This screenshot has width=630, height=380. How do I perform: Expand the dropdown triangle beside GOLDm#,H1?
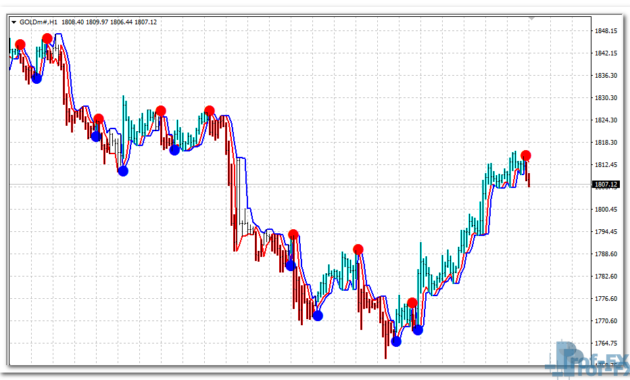point(14,22)
